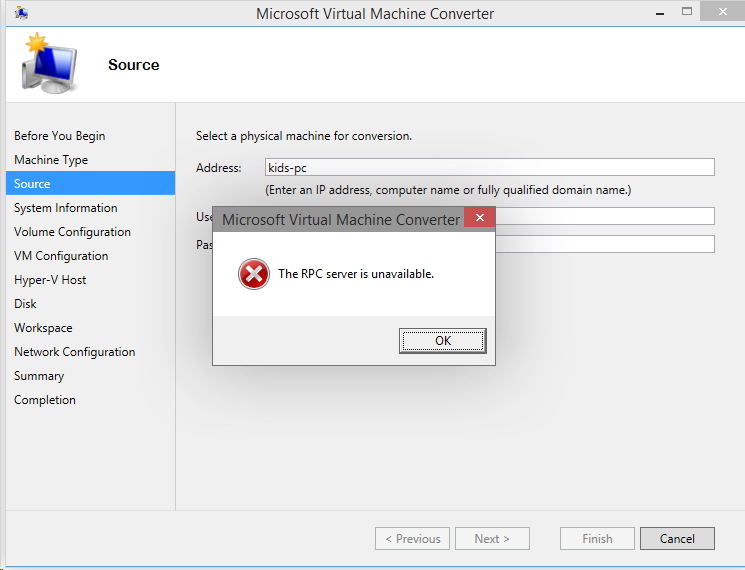
Task: Go to Disk step
Action: point(25,304)
